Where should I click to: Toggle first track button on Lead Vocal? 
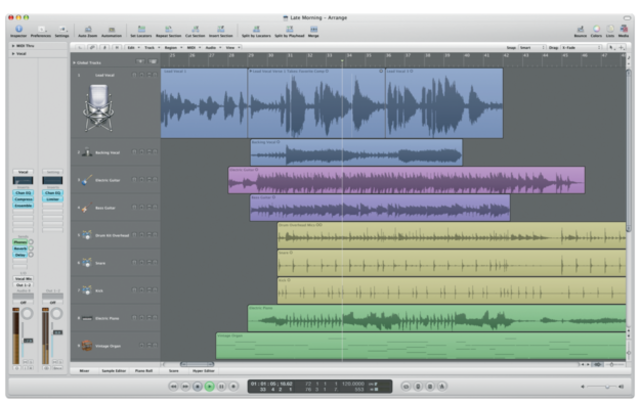click(x=134, y=75)
